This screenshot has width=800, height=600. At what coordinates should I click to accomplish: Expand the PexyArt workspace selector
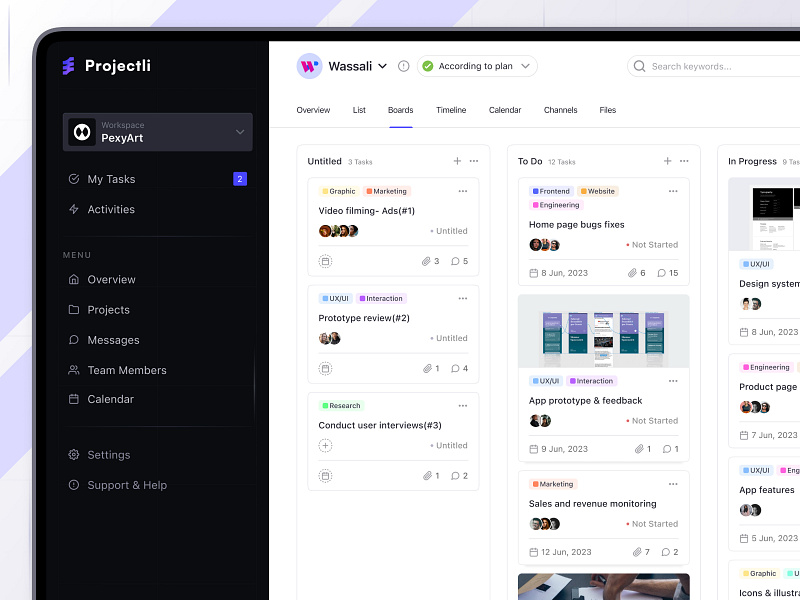point(239,131)
